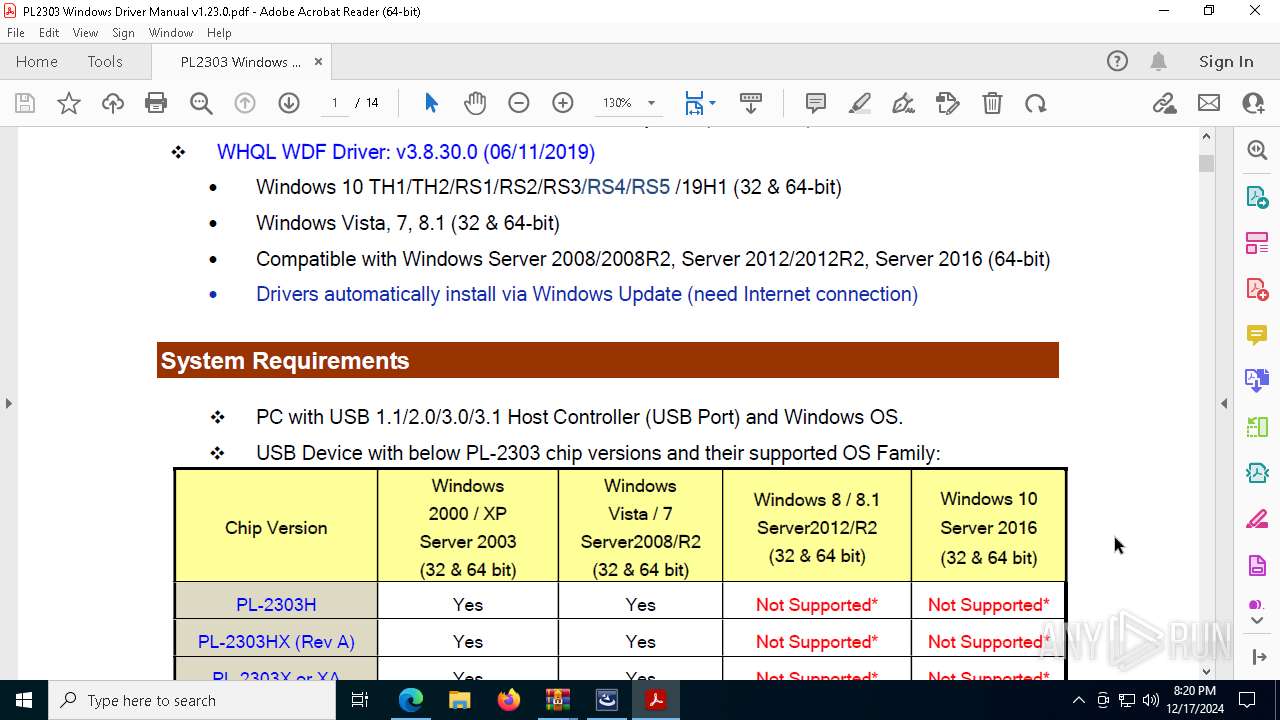
Task: Click the Redact sidebar tool icon
Action: point(1257,566)
